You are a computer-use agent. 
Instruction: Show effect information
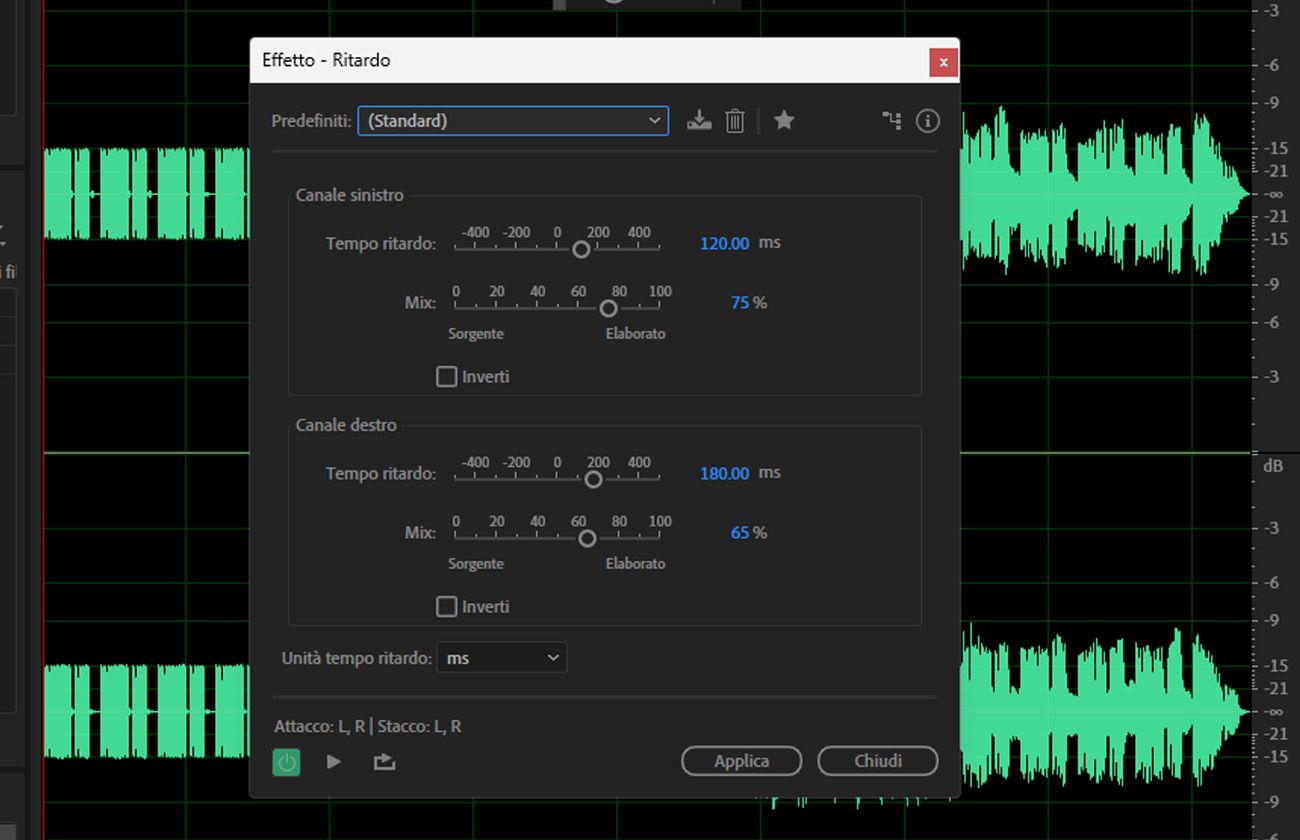click(927, 120)
